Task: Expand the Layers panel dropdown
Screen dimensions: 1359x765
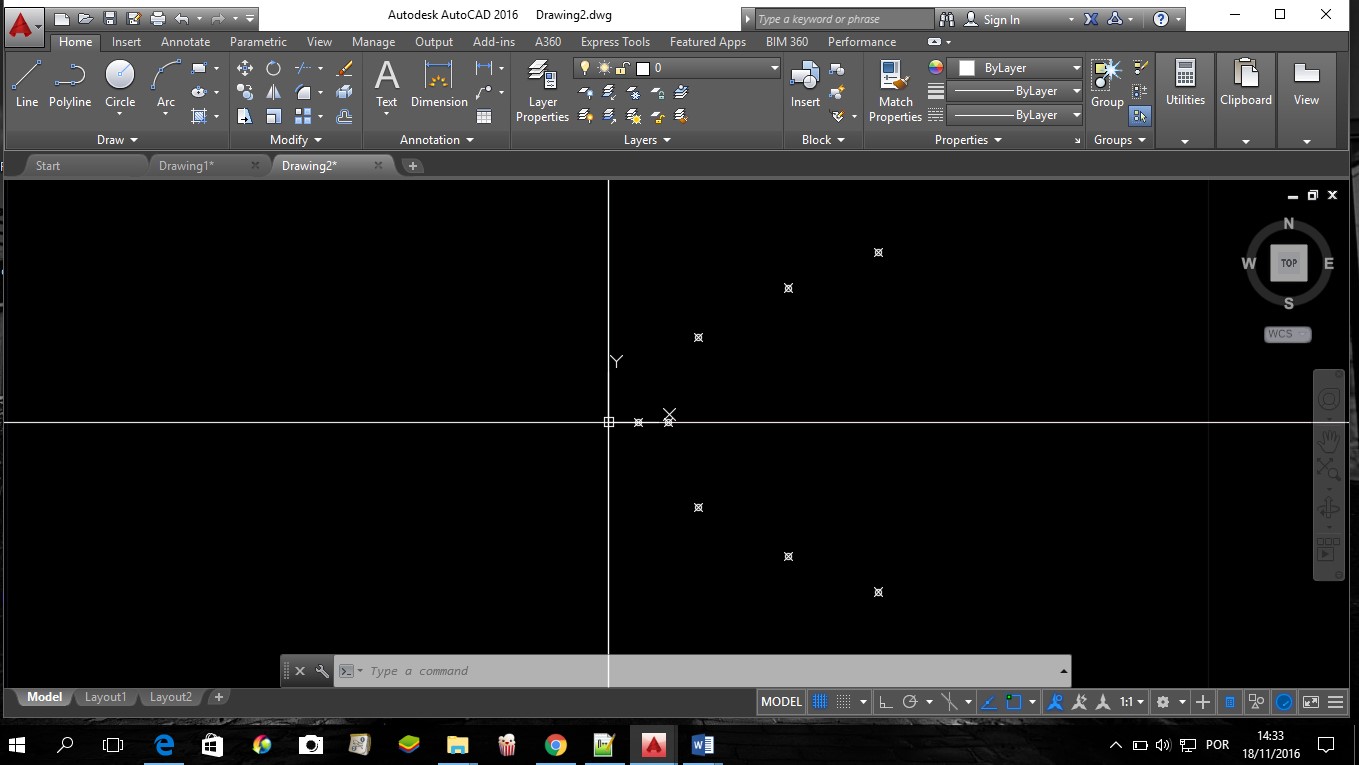Action: click(647, 140)
